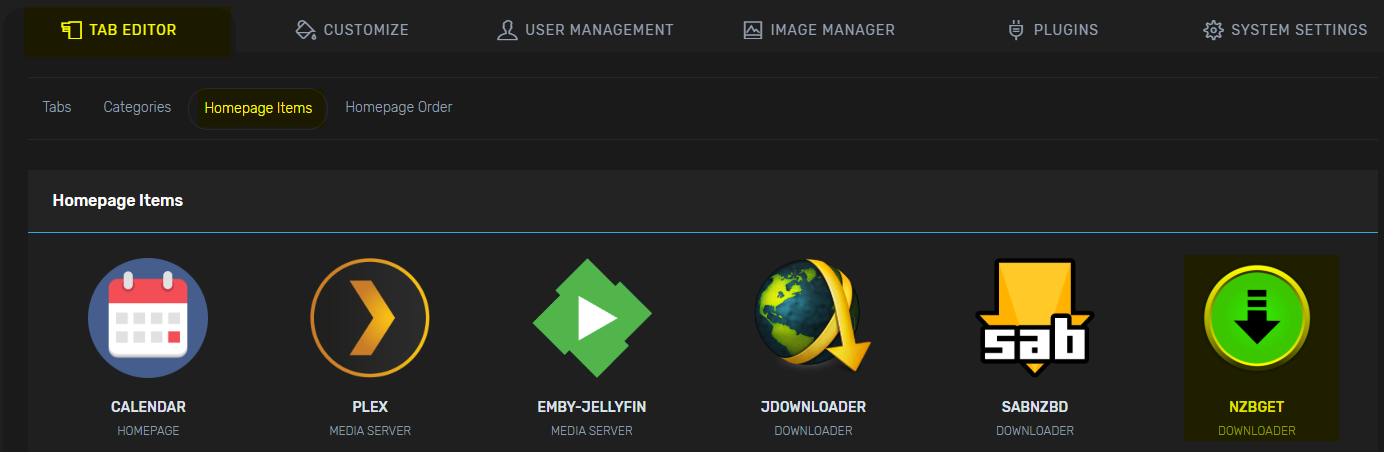The image size is (1384, 452).
Task: Click the System Settings gear icon
Action: tap(1213, 30)
